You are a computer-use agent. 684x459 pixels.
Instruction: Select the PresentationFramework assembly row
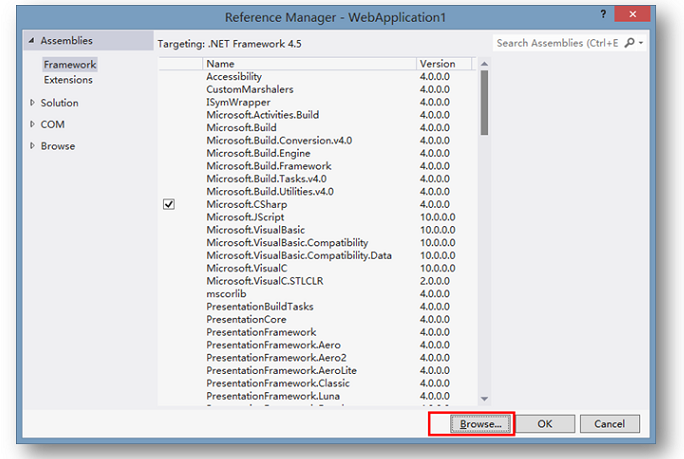click(318, 332)
